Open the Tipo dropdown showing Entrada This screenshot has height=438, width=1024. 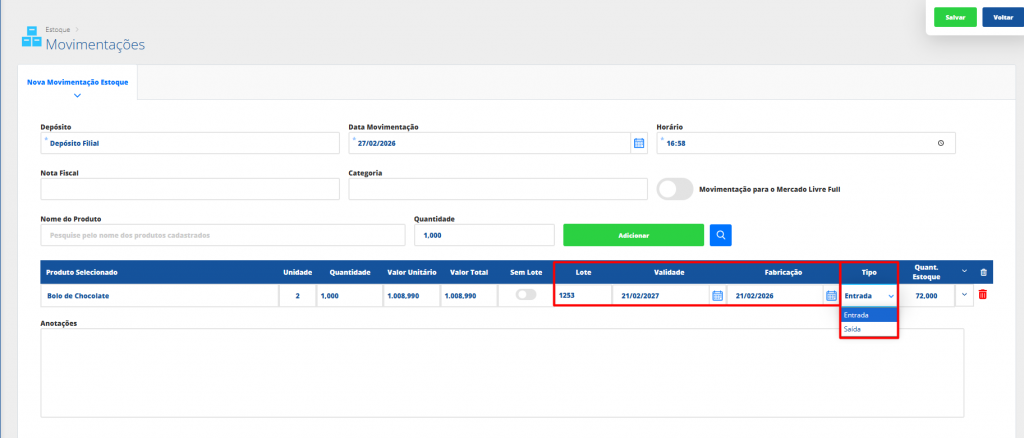point(869,295)
